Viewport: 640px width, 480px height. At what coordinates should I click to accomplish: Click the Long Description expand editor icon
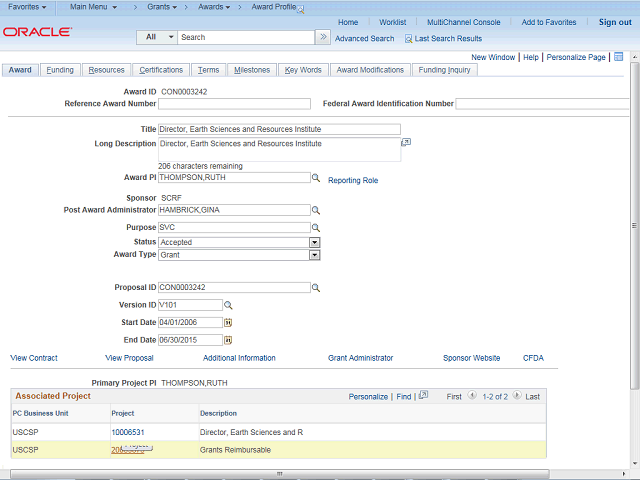(407, 143)
